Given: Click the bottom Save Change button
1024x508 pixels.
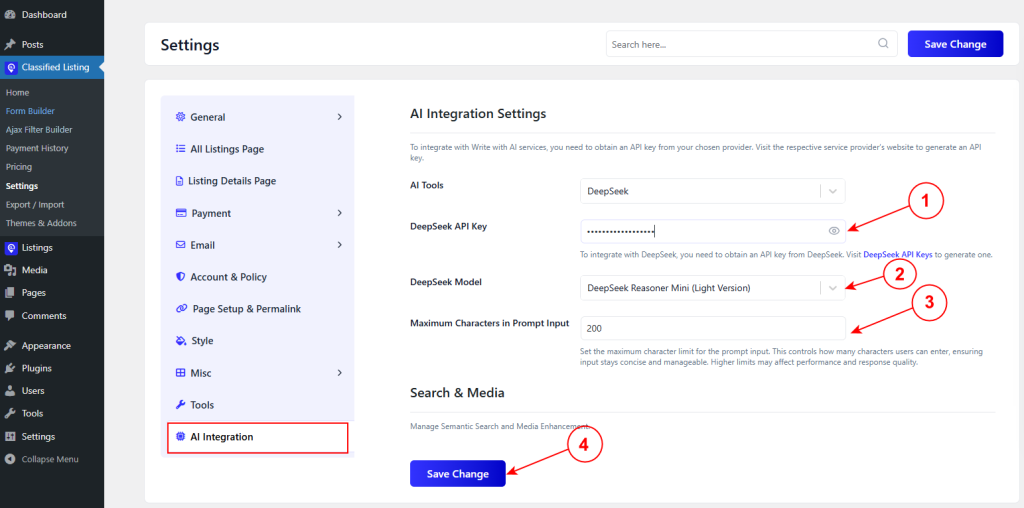Looking at the screenshot, I should point(458,474).
